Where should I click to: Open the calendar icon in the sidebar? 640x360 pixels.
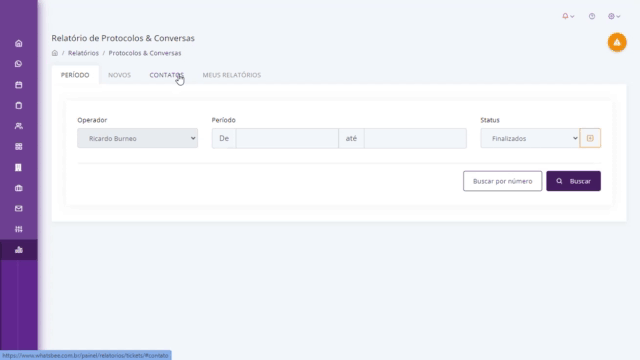tap(19, 85)
